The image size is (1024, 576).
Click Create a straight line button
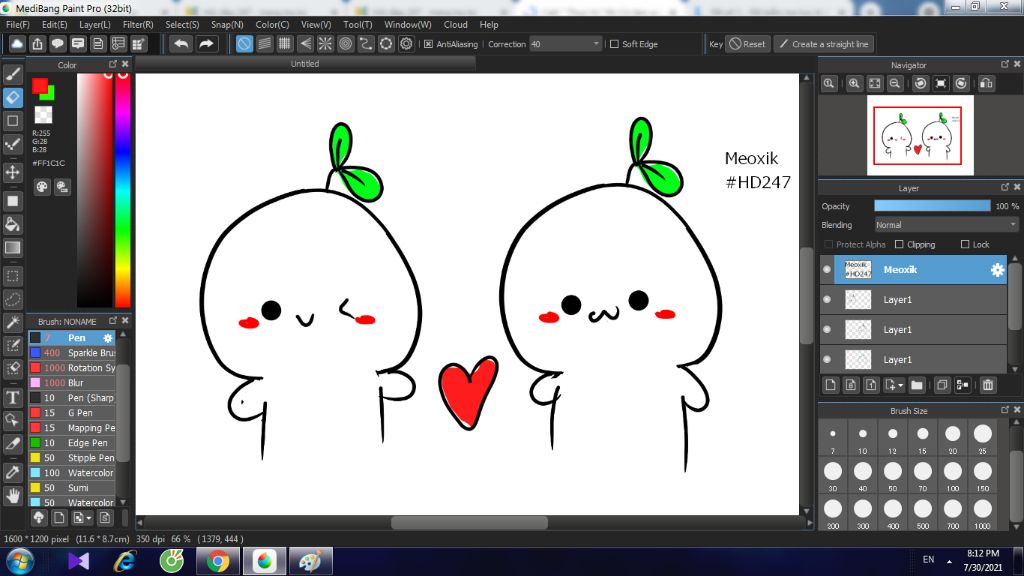coord(824,44)
